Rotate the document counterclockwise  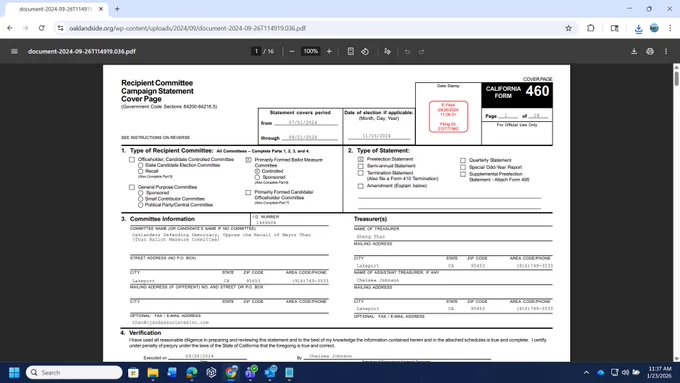click(365, 51)
